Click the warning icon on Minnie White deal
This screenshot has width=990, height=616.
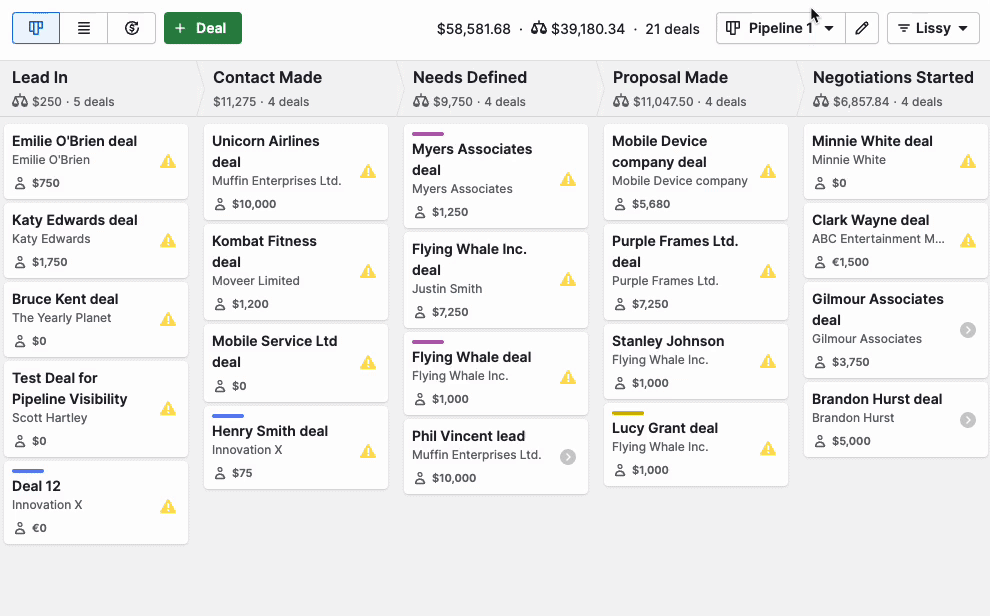[967, 161]
